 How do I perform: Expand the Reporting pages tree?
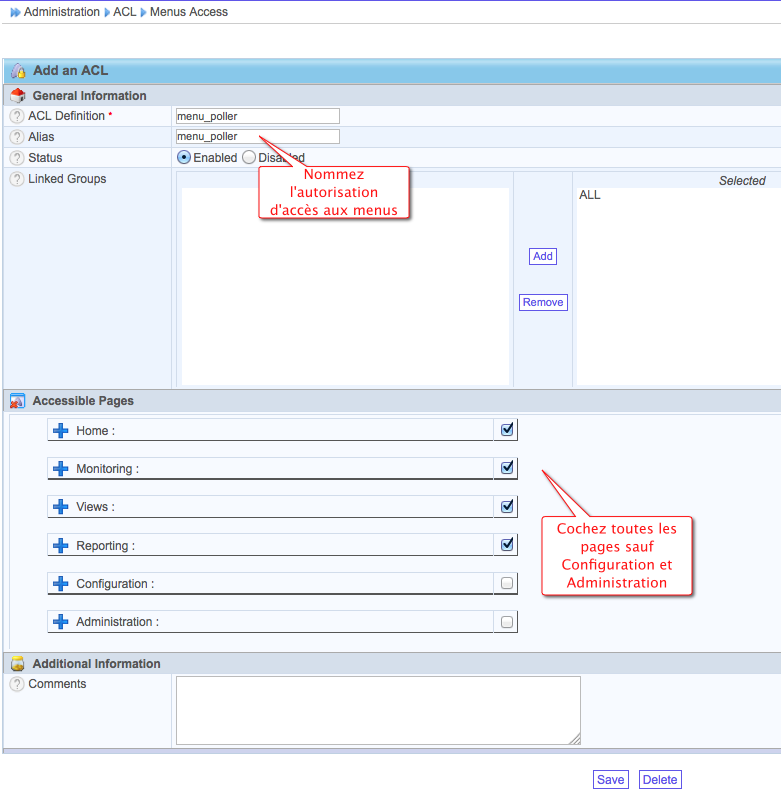[61, 546]
